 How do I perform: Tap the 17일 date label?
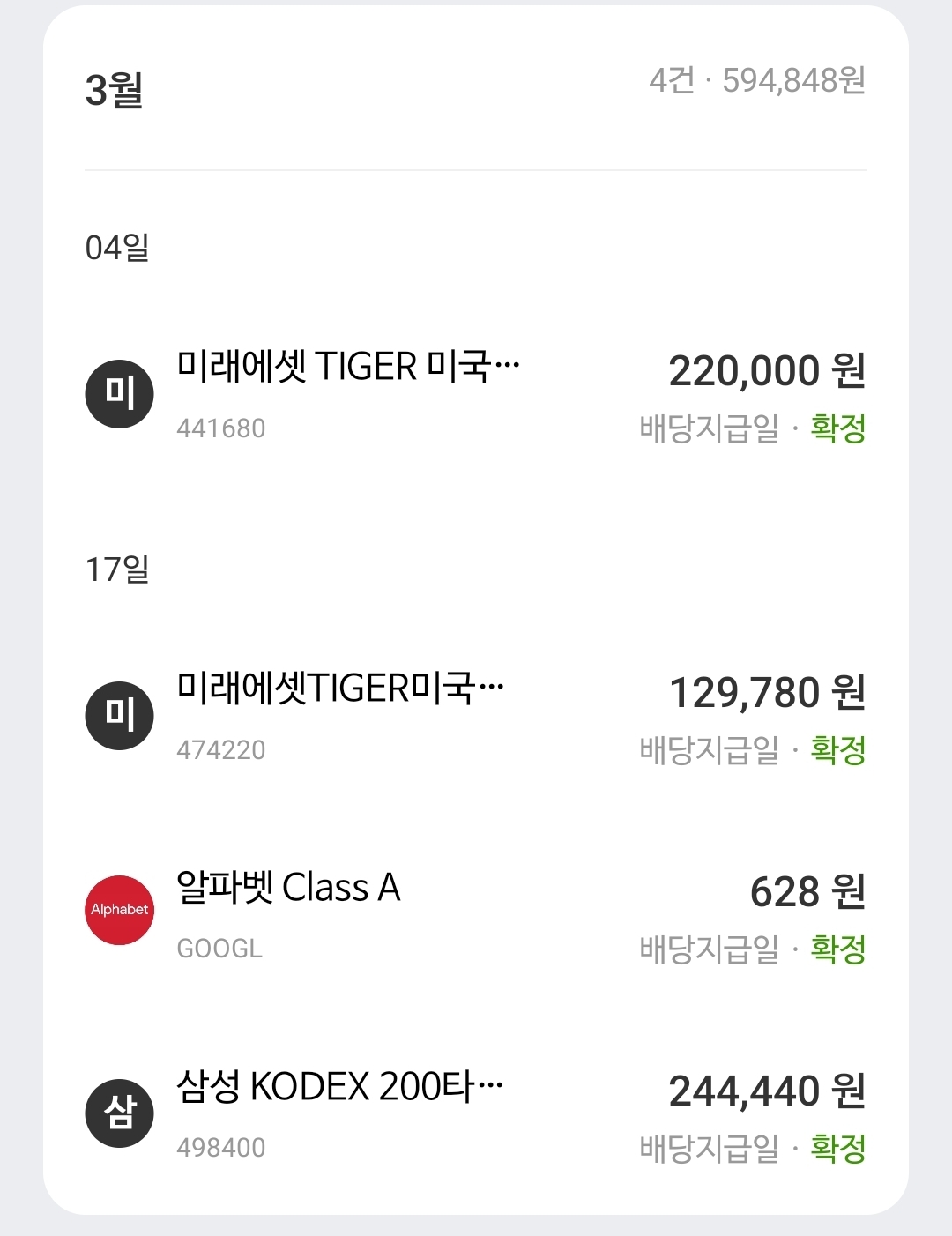[116, 570]
